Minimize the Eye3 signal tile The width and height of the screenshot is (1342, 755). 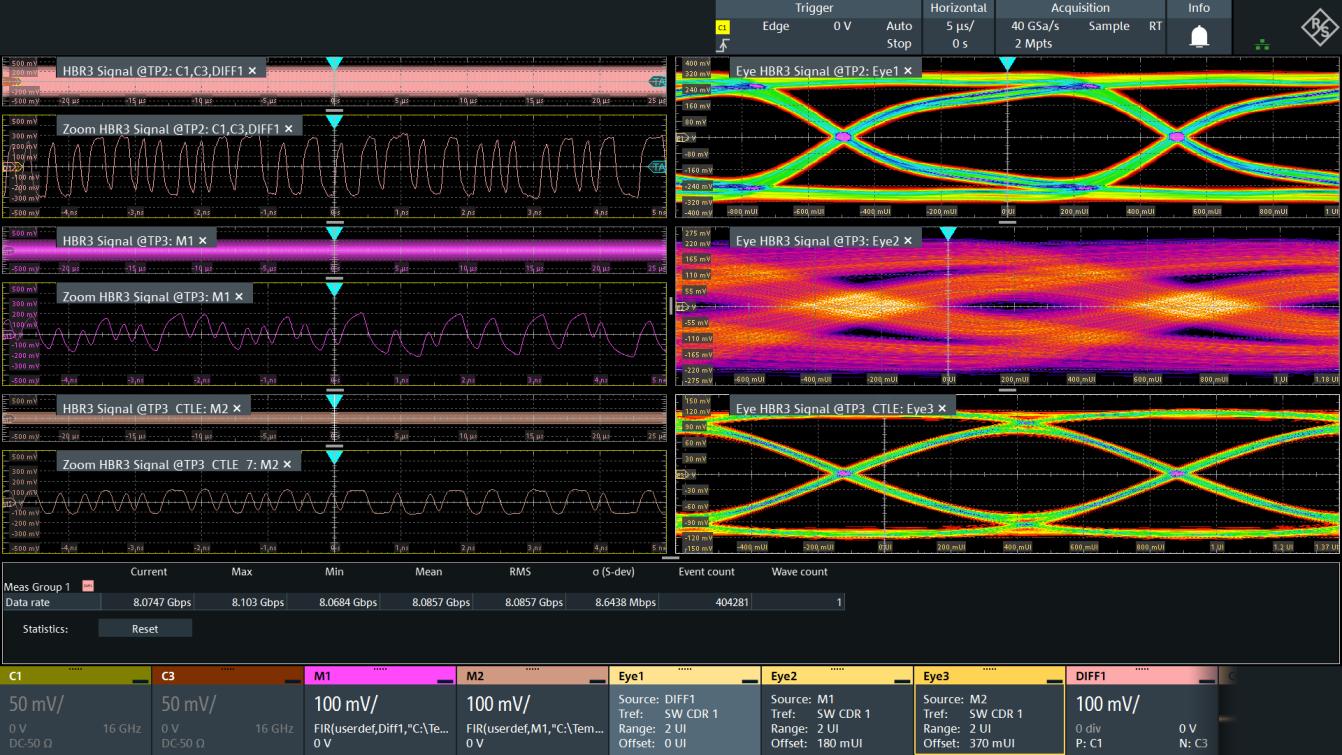pyautogui.click(x=1053, y=679)
